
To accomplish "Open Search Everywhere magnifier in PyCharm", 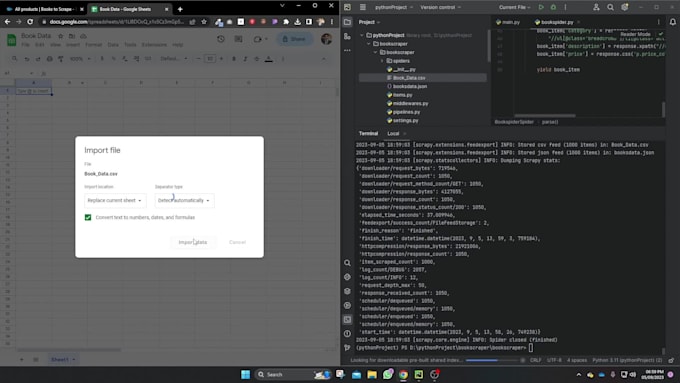I will coord(610,7).
